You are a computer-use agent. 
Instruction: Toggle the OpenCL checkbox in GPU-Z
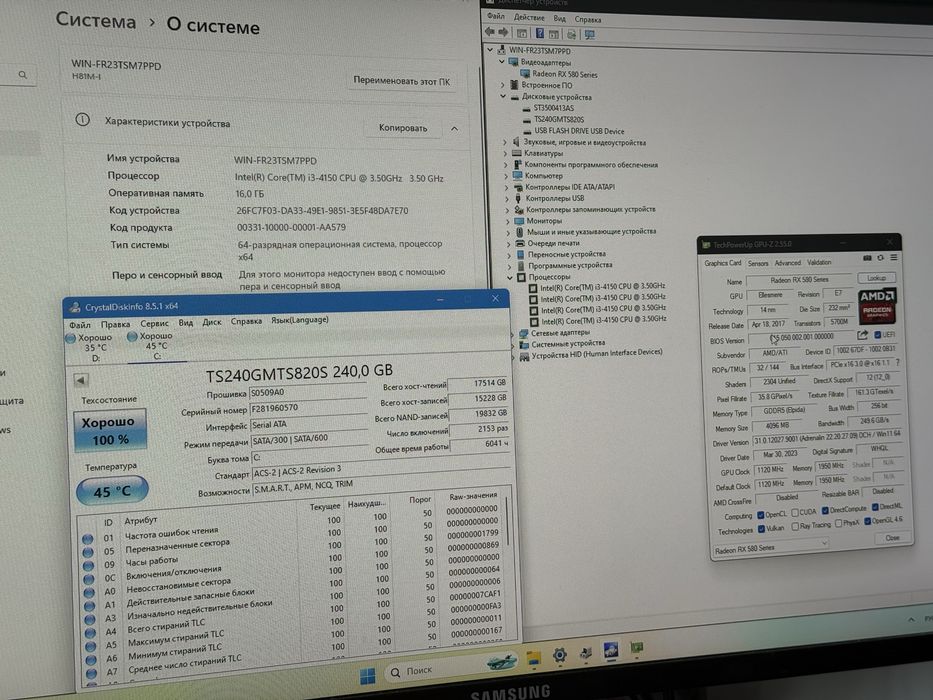[x=761, y=515]
